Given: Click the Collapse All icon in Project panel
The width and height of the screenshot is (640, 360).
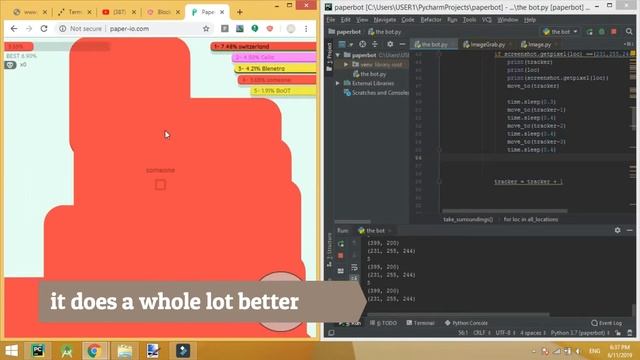Looking at the screenshot, I should point(375,44).
